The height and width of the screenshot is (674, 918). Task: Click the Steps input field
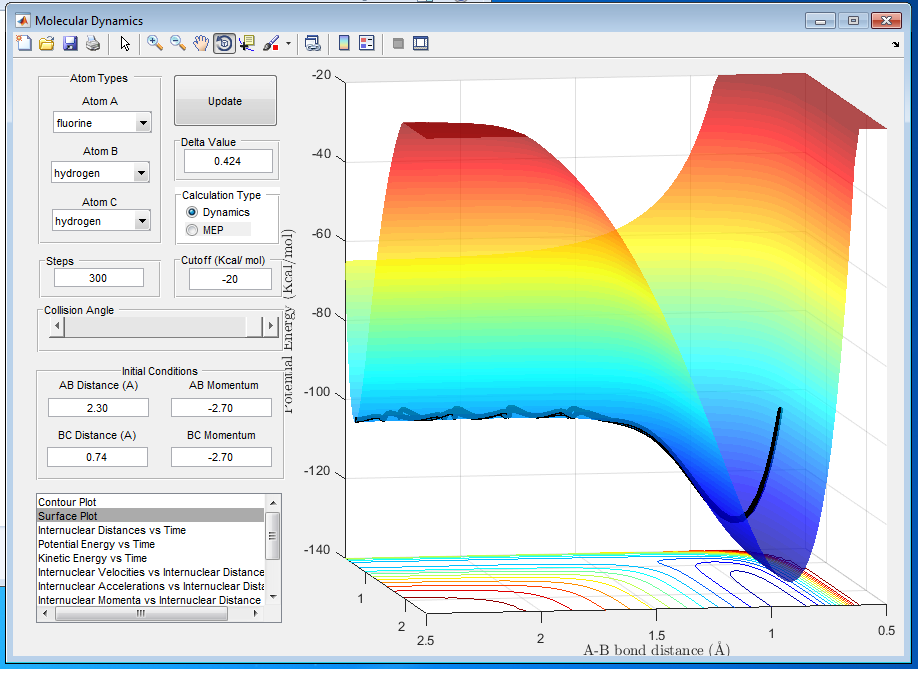(99, 278)
